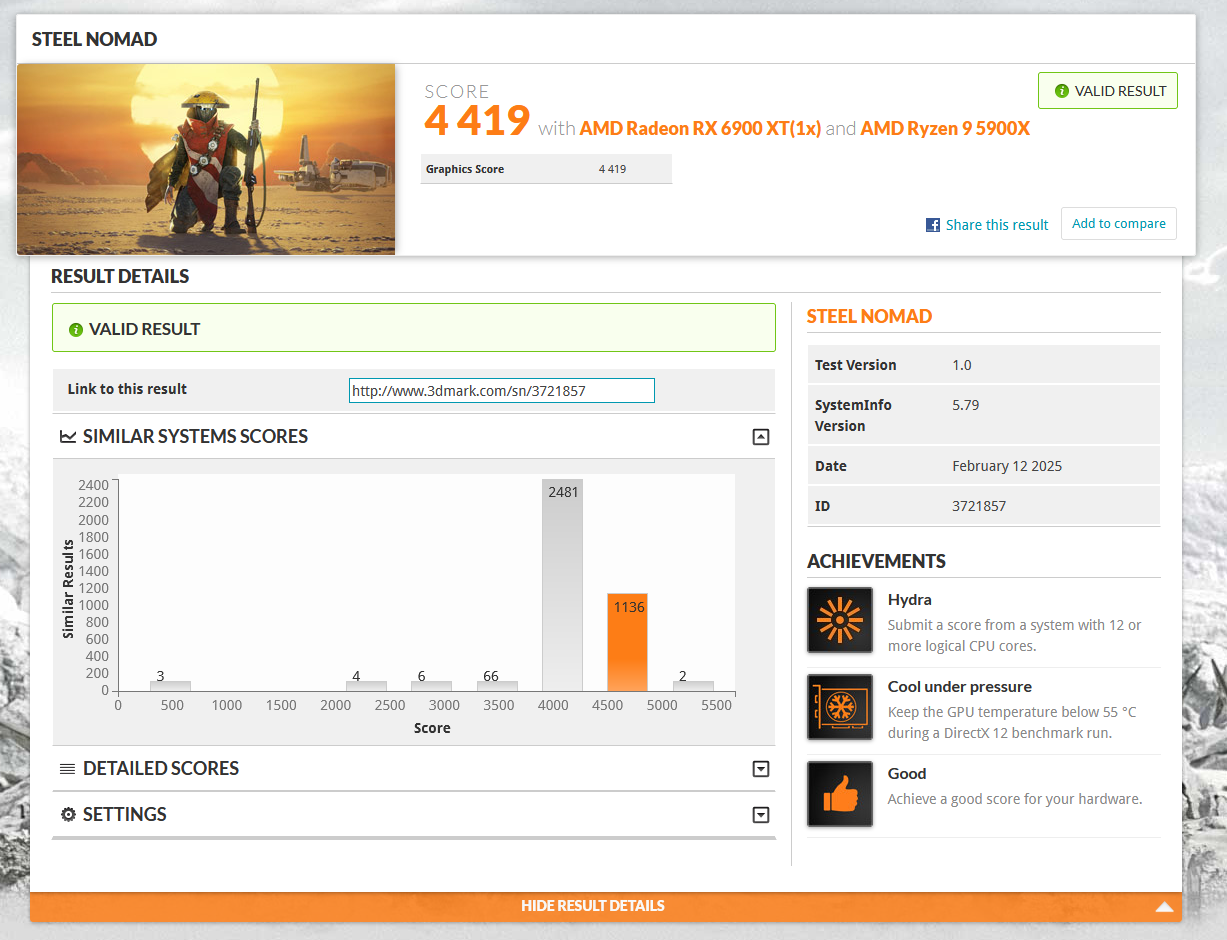Click the SystemInfo Version value 5.79
This screenshot has width=1227, height=940.
[965, 405]
